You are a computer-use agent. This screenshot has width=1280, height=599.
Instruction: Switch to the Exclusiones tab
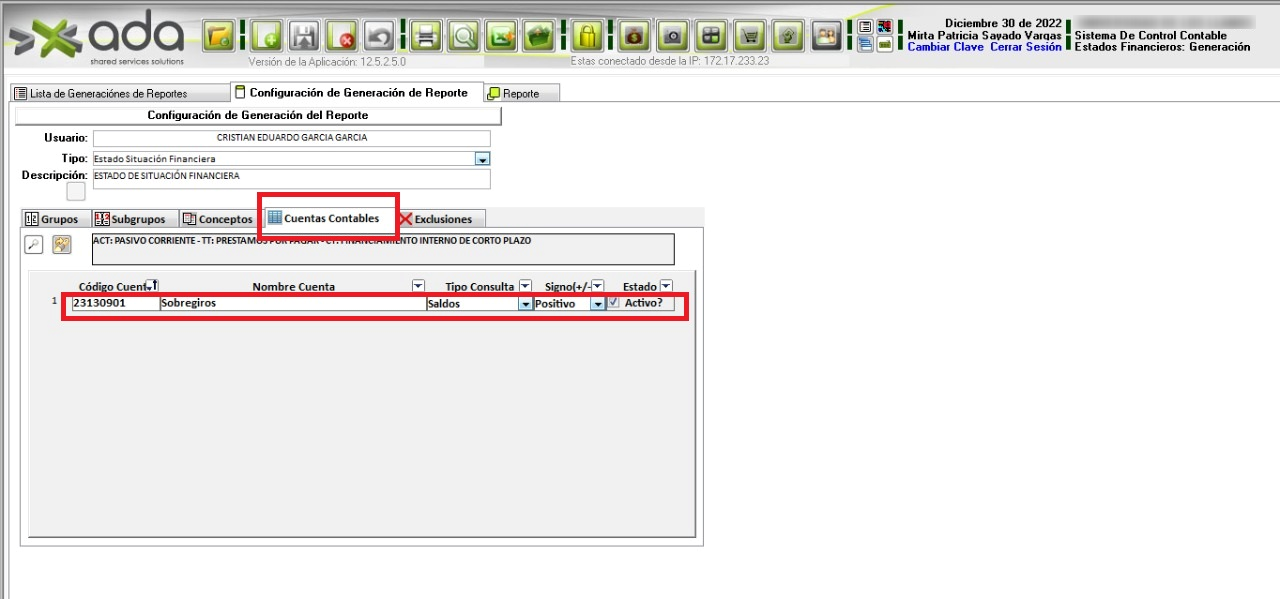(435, 219)
